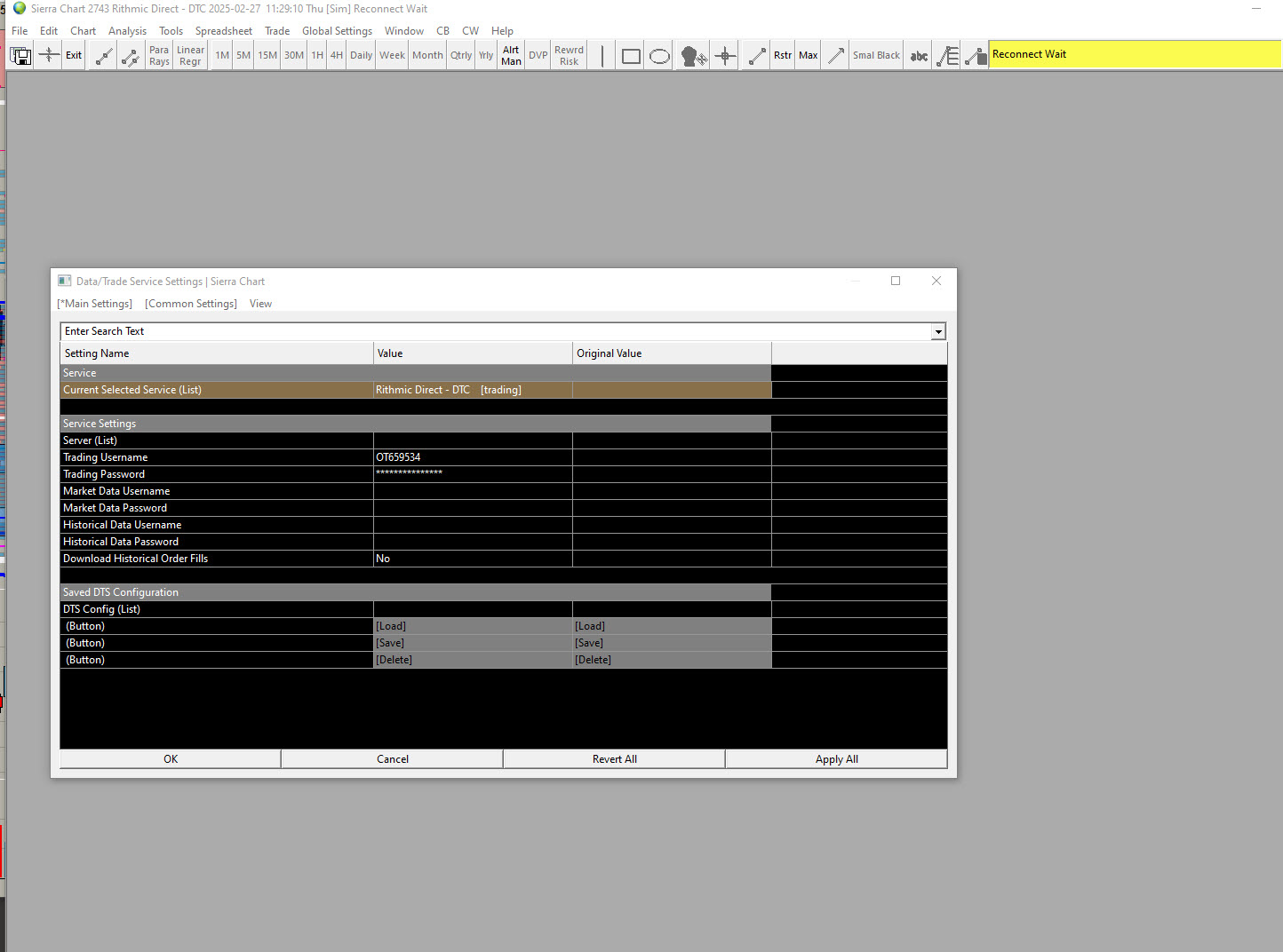This screenshot has width=1283, height=952.
Task: Click the [Delete] button in the Value column
Action: pos(473,660)
